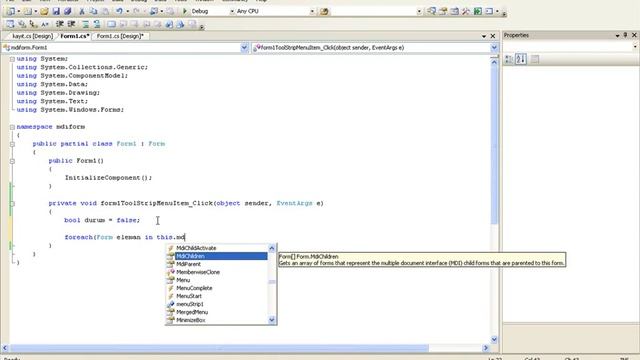Click the New Project toolbar icon
This screenshot has height=360, width=640.
(10, 11)
